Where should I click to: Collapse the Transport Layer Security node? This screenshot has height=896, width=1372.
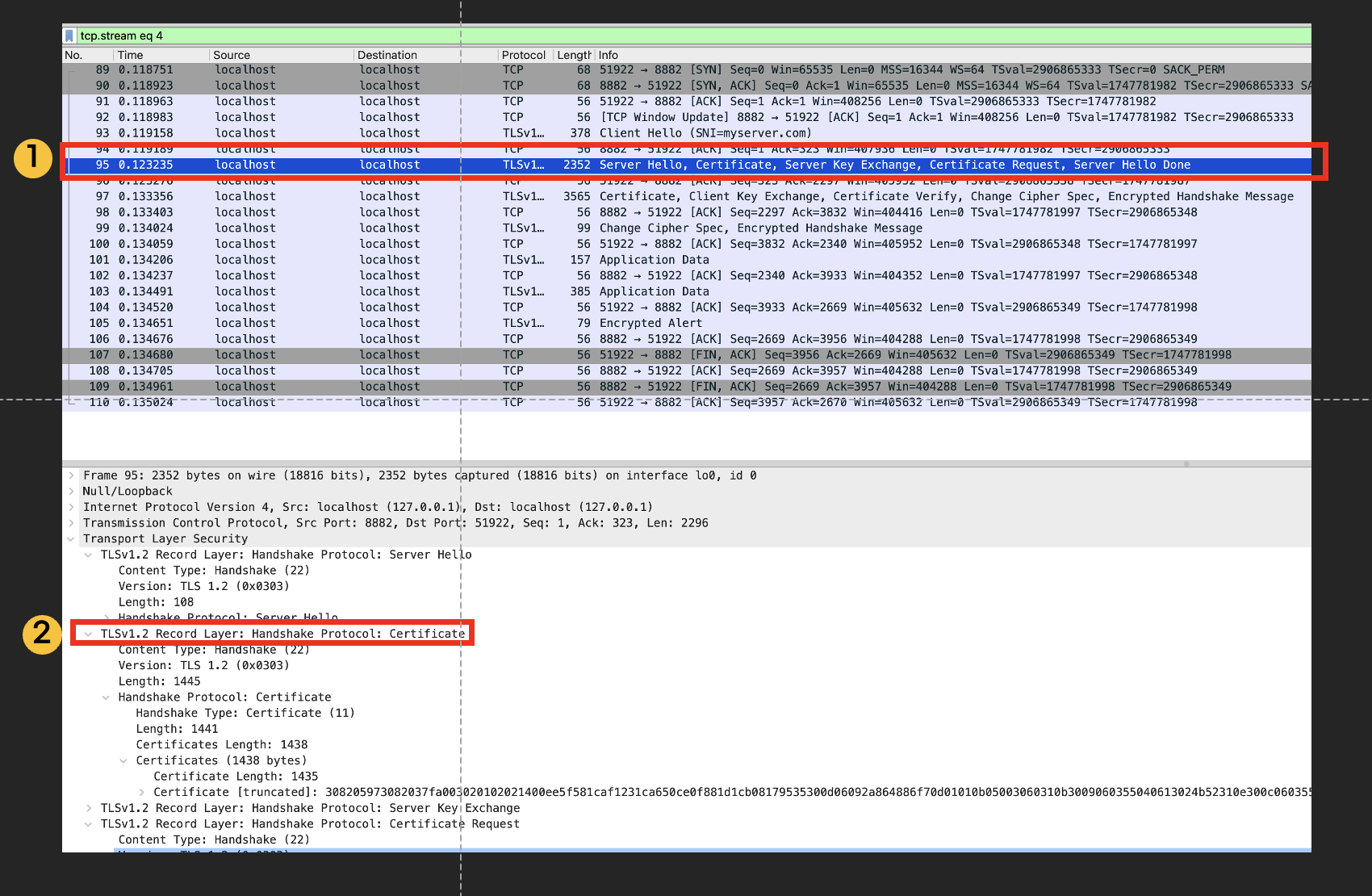pyautogui.click(x=71, y=539)
